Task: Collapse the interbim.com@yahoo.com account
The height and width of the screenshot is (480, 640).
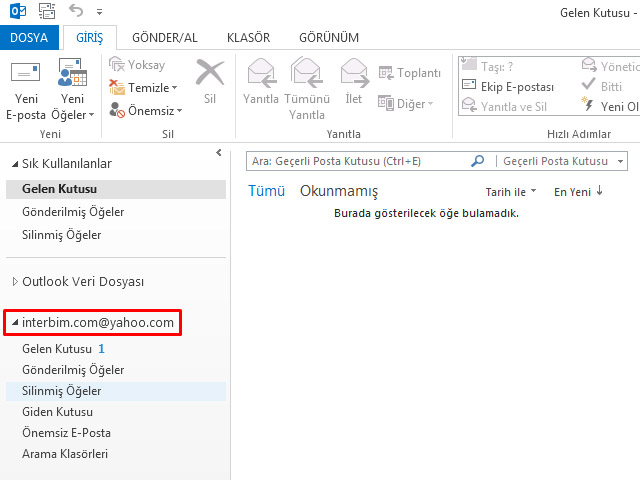Action: 14,323
